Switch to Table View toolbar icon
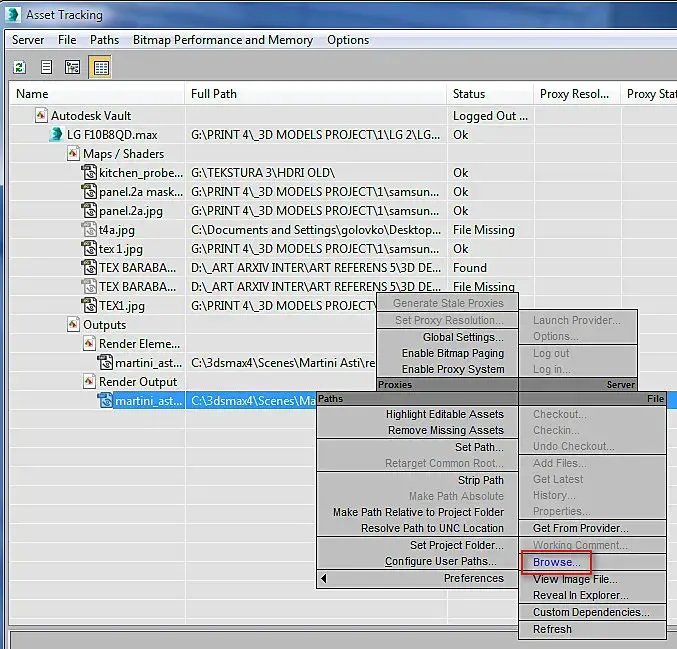This screenshot has height=649, width=677. (101, 67)
